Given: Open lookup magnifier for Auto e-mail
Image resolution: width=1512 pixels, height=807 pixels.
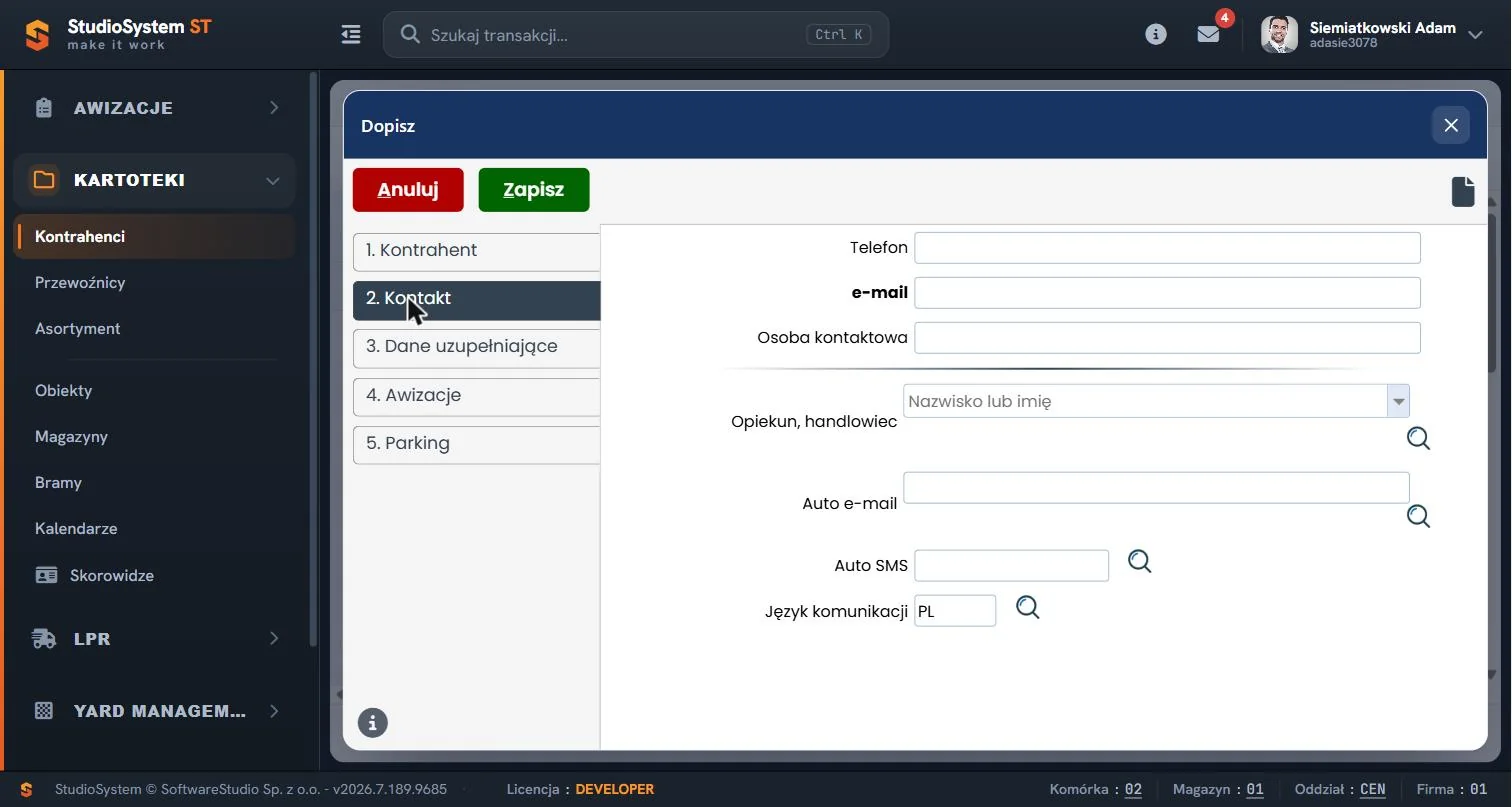Looking at the screenshot, I should (1418, 516).
